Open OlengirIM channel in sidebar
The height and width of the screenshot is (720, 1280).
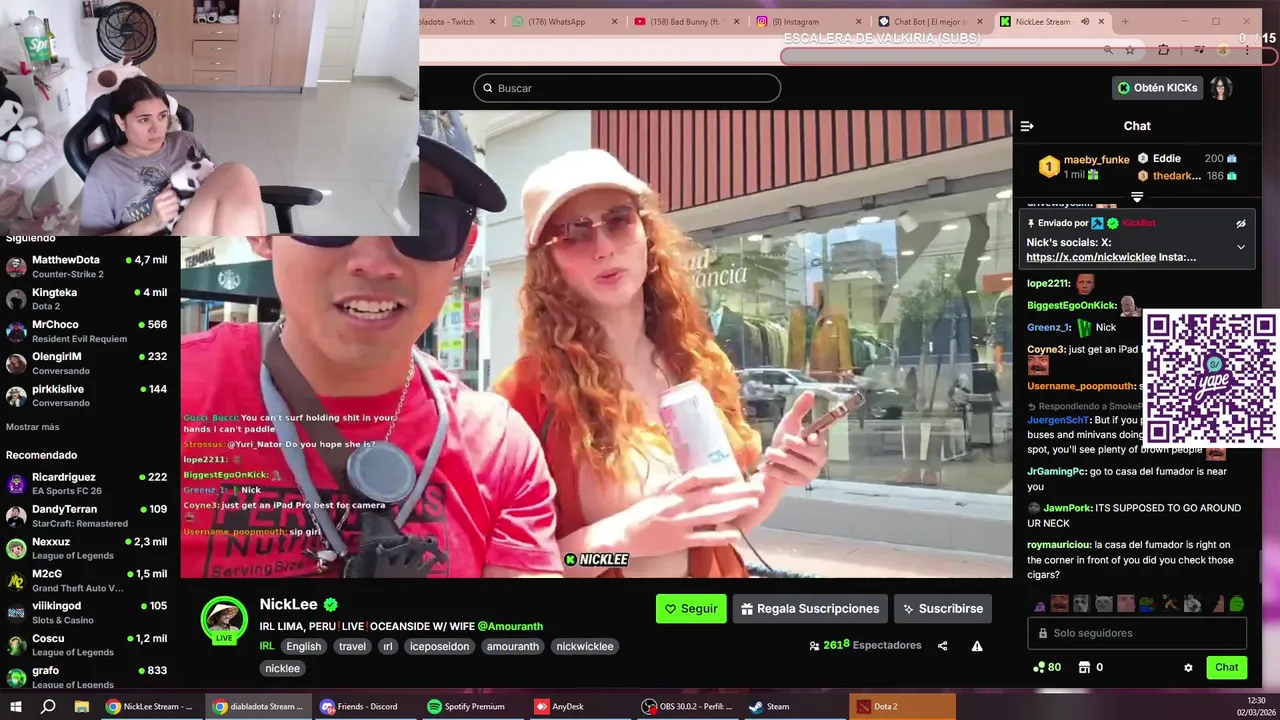[88, 363]
